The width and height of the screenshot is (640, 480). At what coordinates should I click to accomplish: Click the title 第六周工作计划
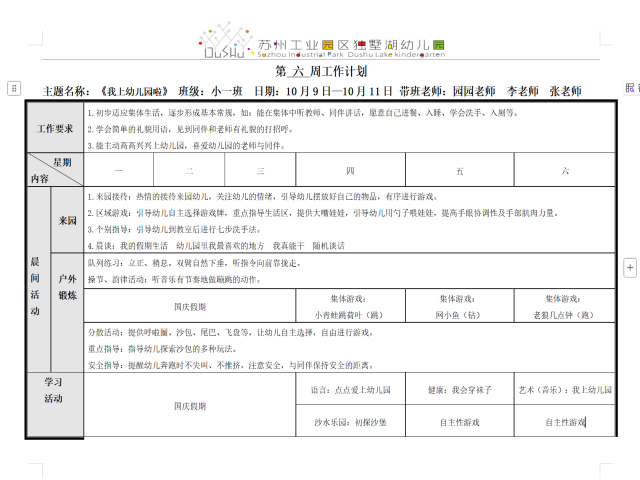(320, 72)
